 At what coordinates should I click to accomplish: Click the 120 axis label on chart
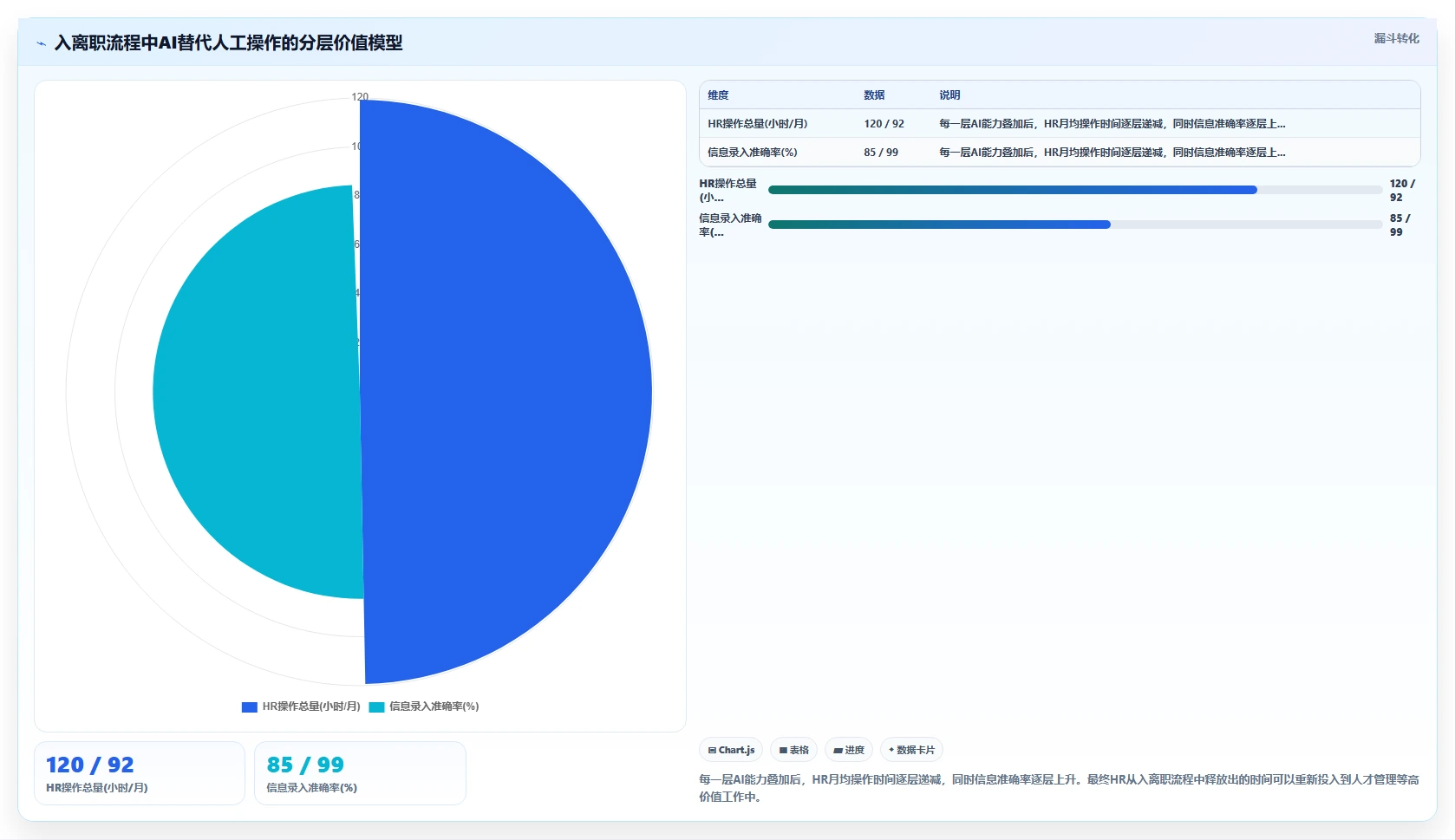[x=360, y=97]
